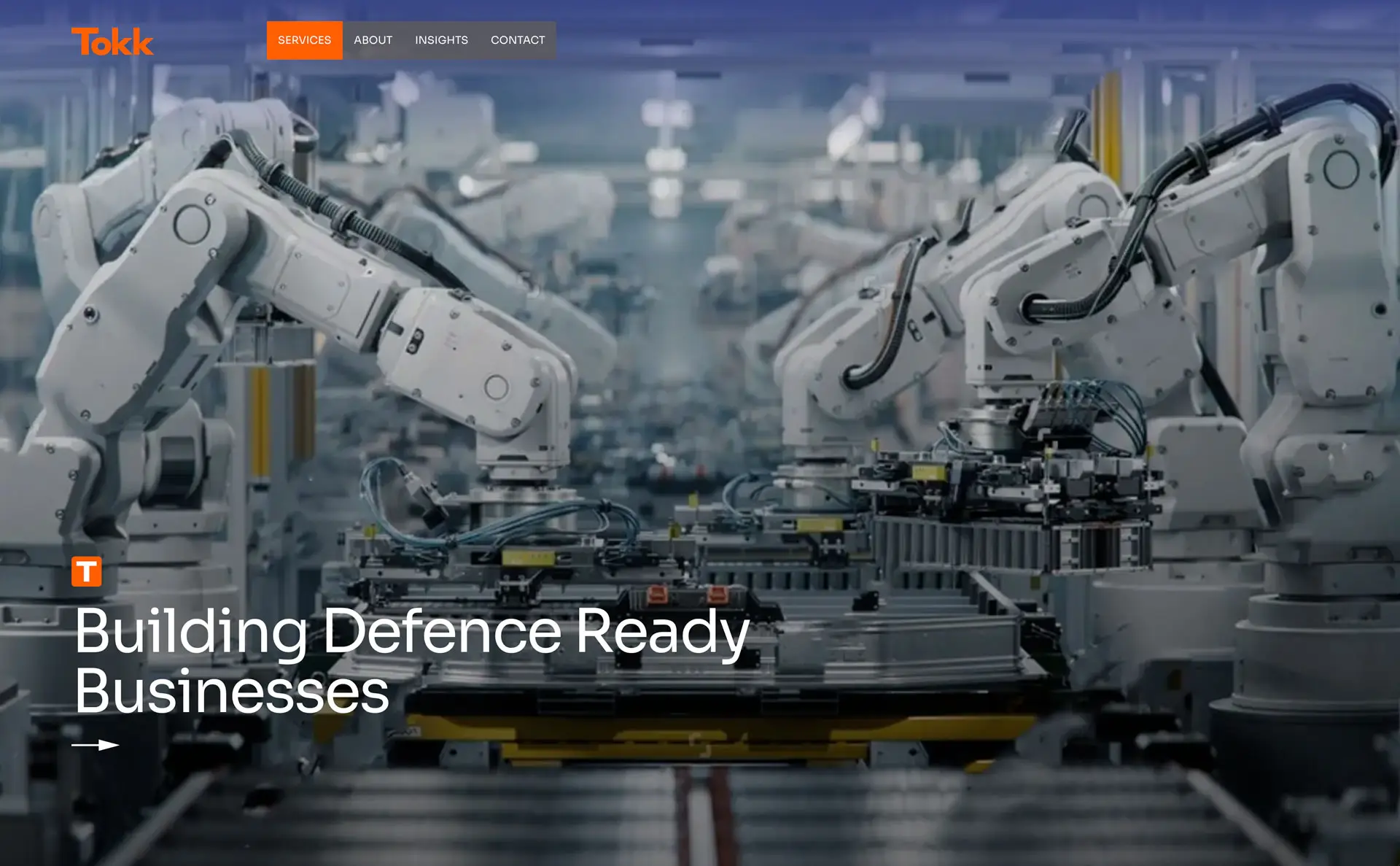Select Contact in the navigation bar
Image resolution: width=1400 pixels, height=866 pixels.
pyautogui.click(x=518, y=40)
